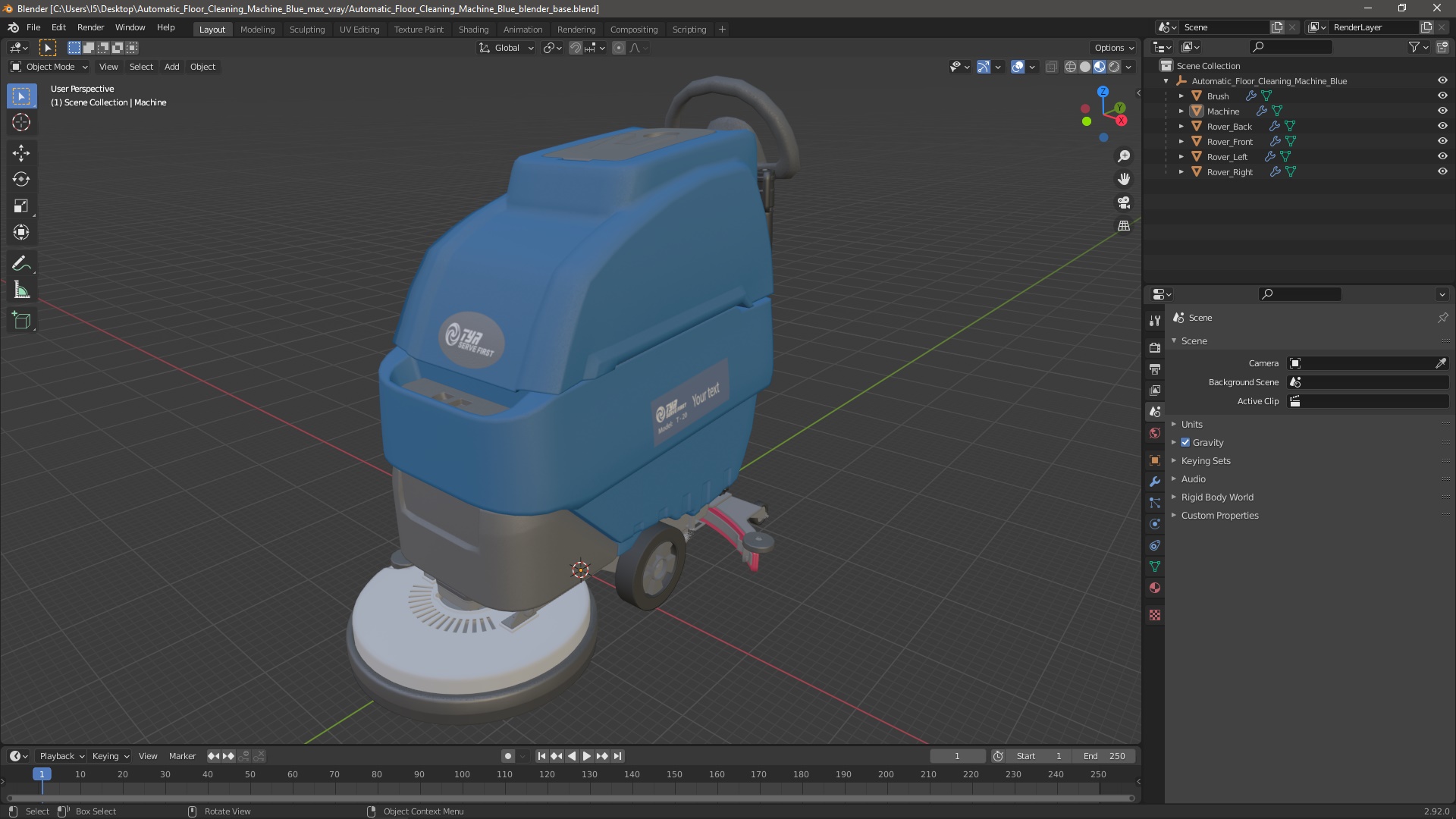This screenshot has width=1456, height=819.
Task: Open the File menu
Action: point(33,27)
